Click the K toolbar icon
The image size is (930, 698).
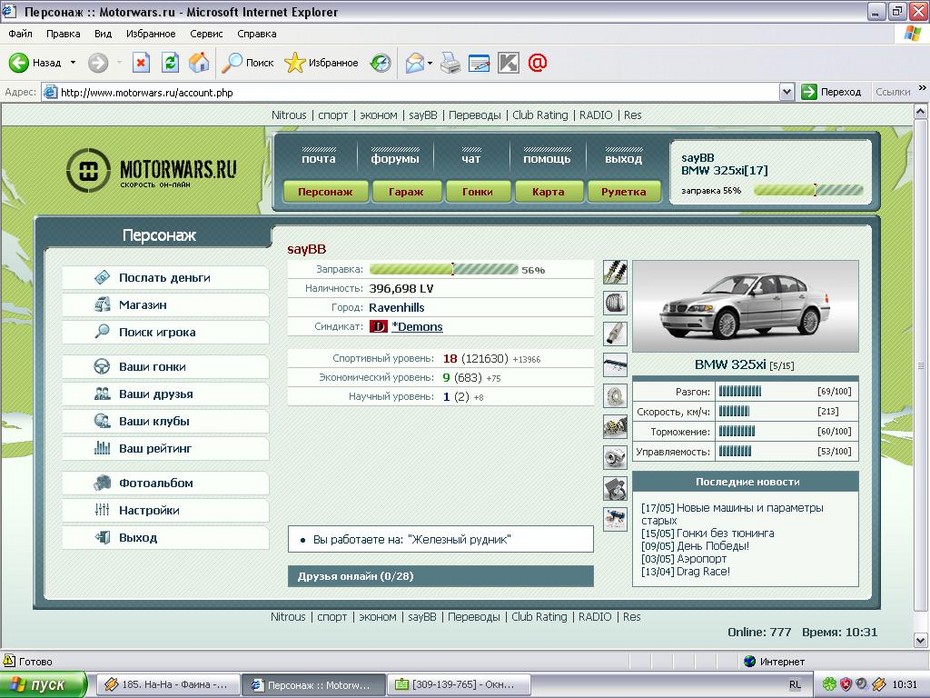(508, 62)
